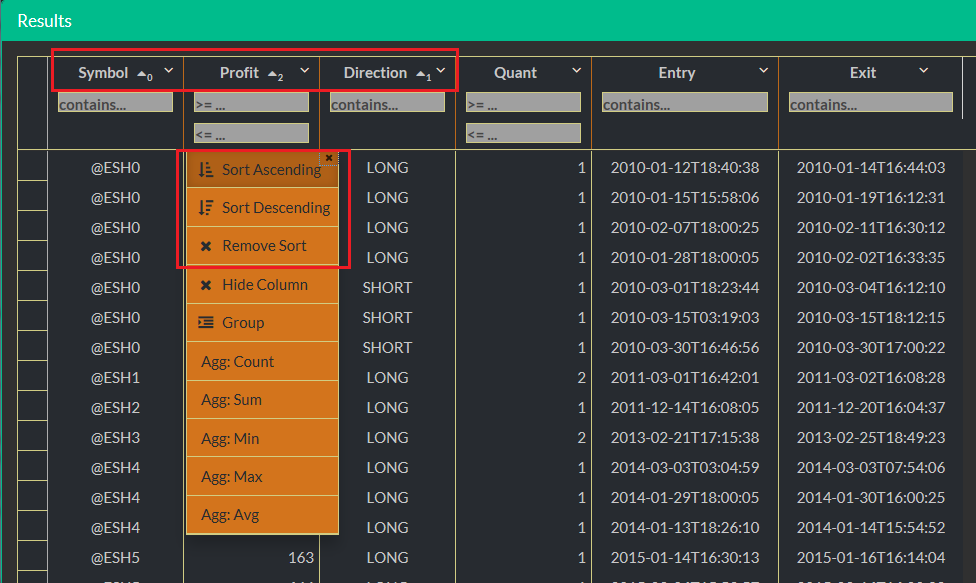Viewport: 976px width, 583px height.
Task: Select the @ESH5 symbol cell
Action: [x=116, y=557]
